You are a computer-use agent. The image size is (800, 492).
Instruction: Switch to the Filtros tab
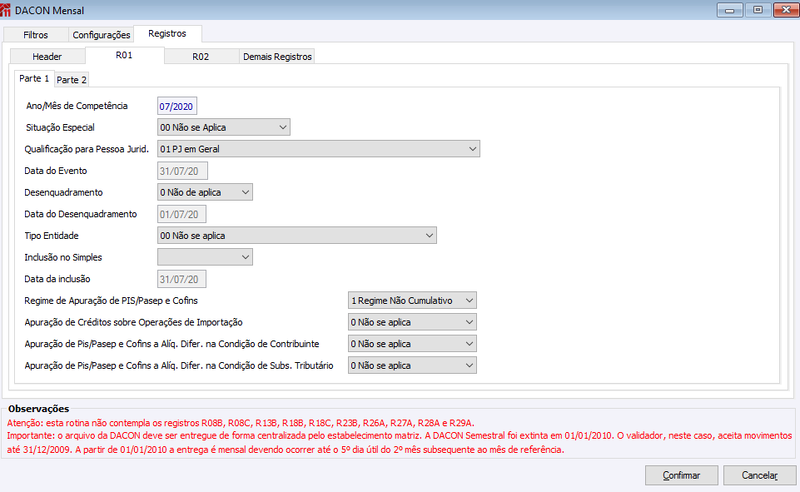36,35
